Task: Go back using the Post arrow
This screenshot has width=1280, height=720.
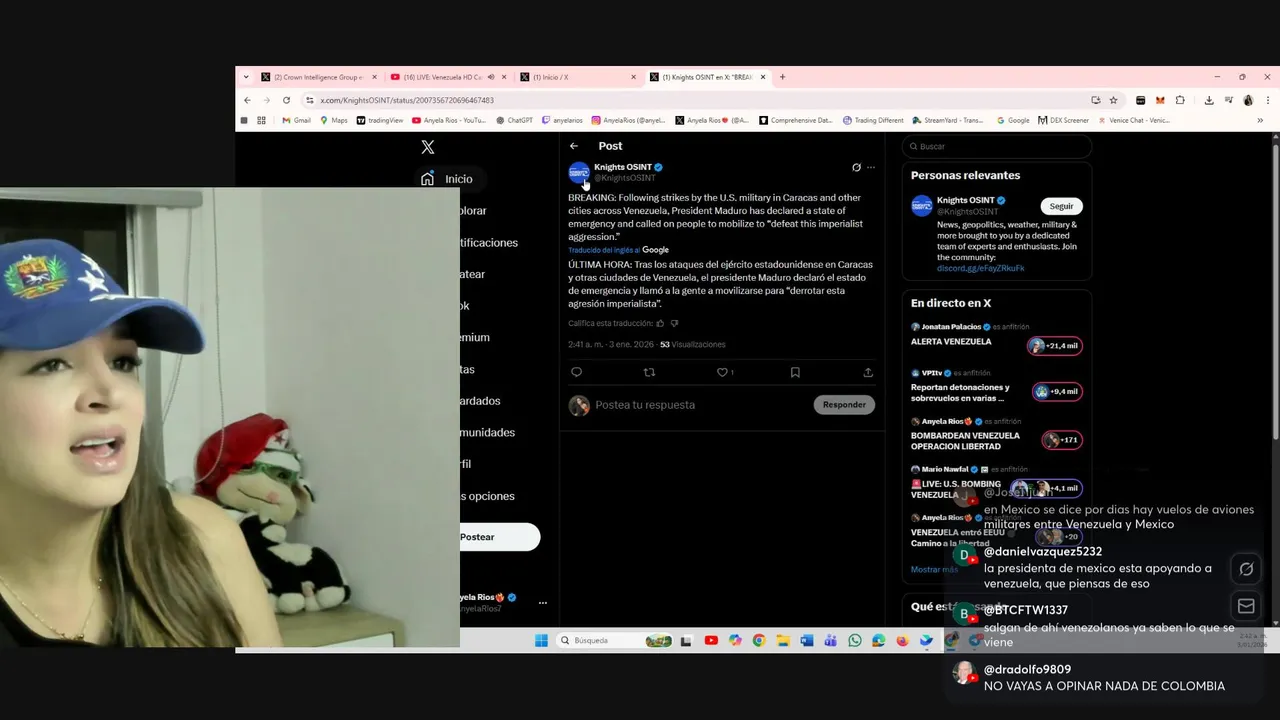Action: pyautogui.click(x=574, y=146)
